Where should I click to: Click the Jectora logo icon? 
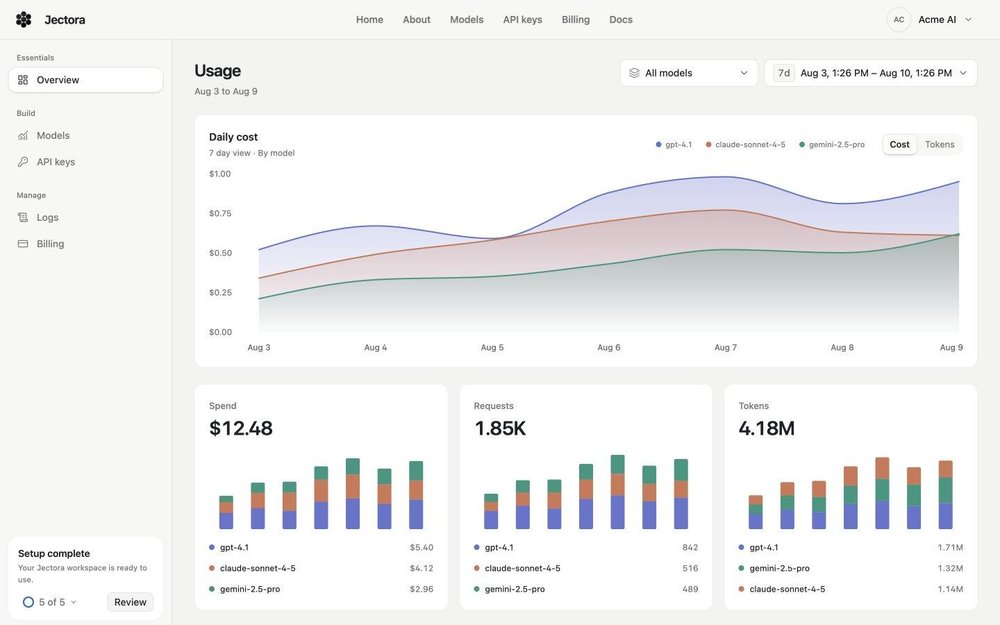click(24, 20)
